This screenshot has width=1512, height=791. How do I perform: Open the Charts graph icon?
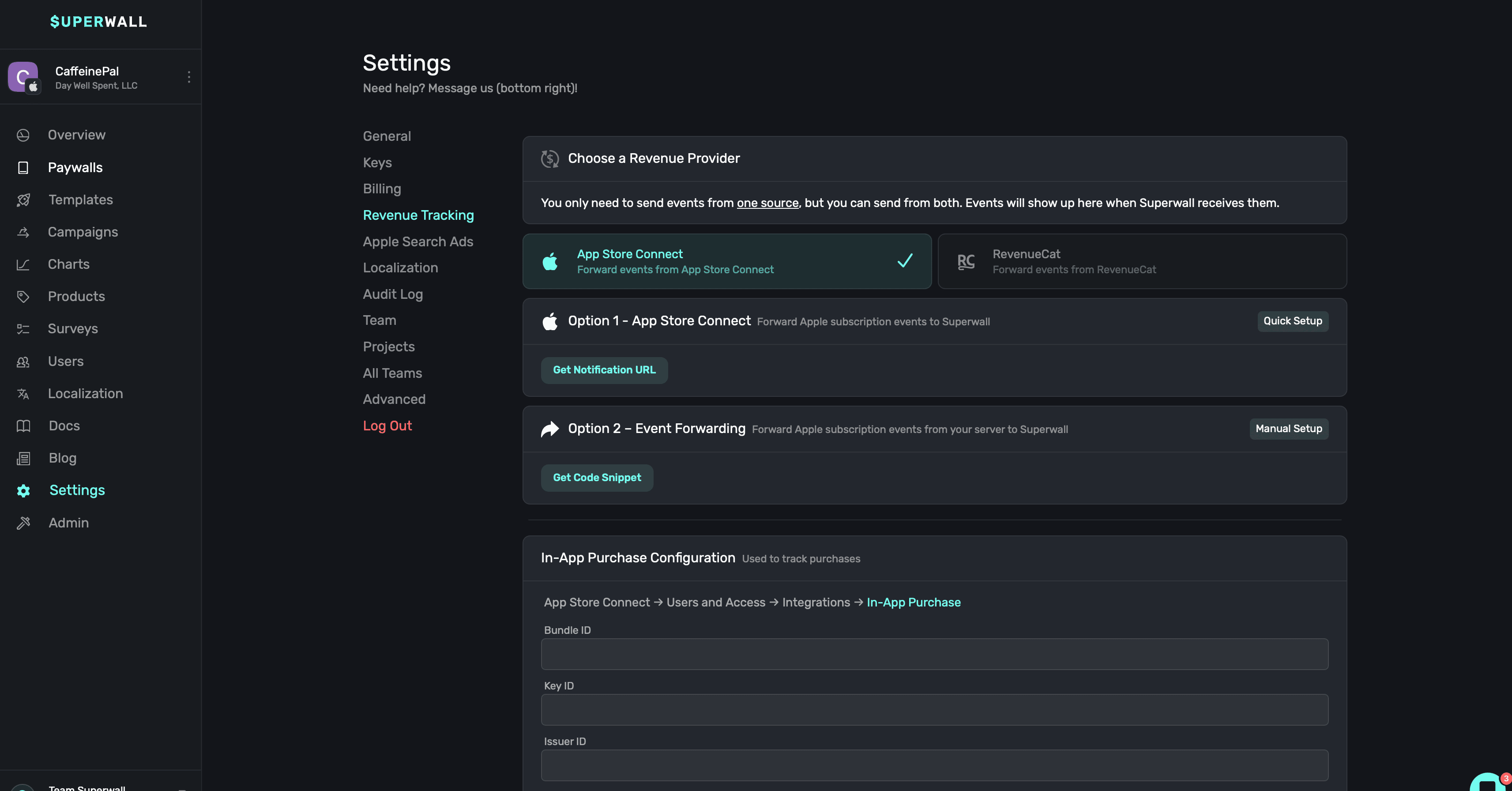click(23, 264)
